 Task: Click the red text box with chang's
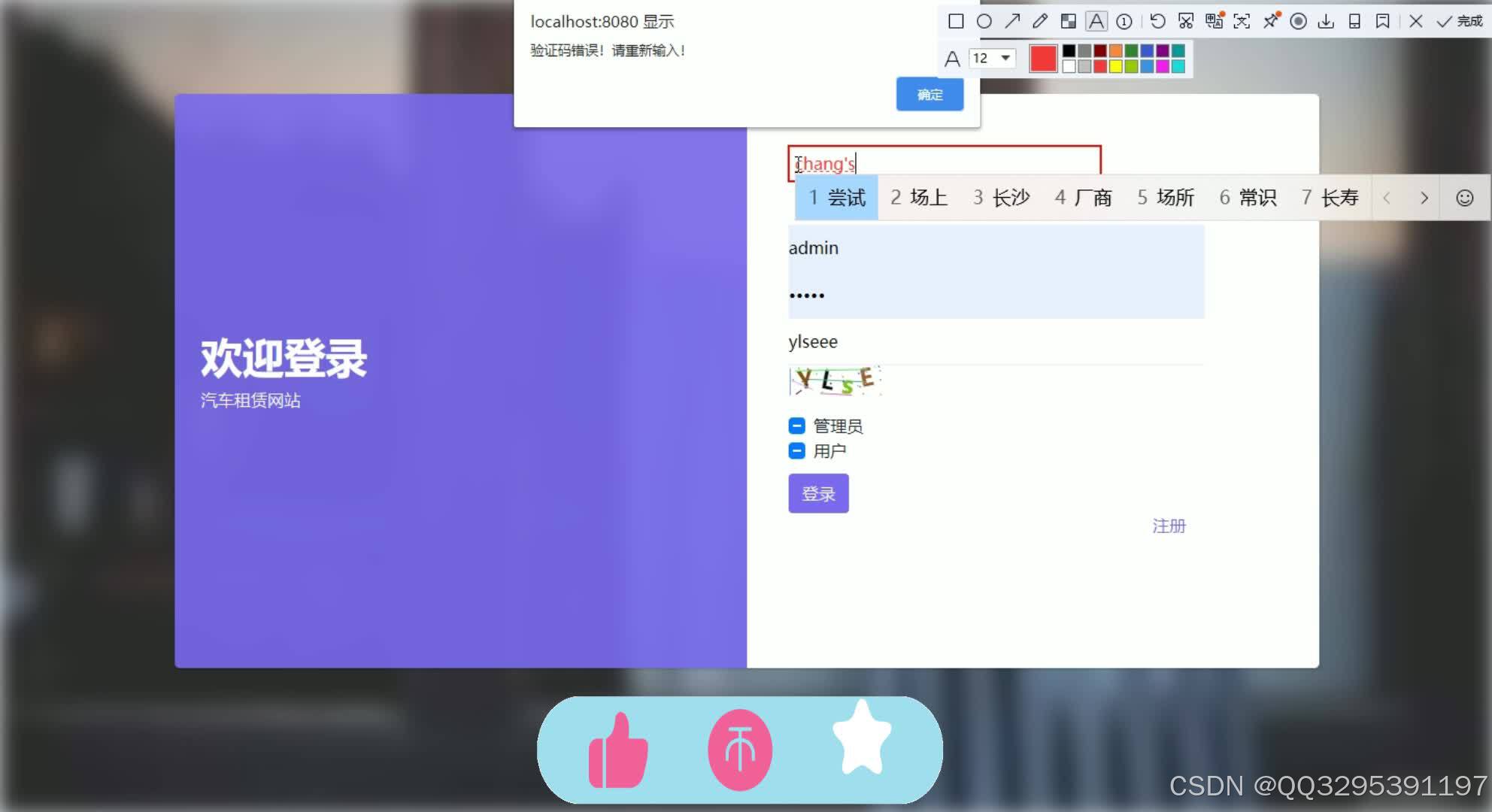point(945,163)
